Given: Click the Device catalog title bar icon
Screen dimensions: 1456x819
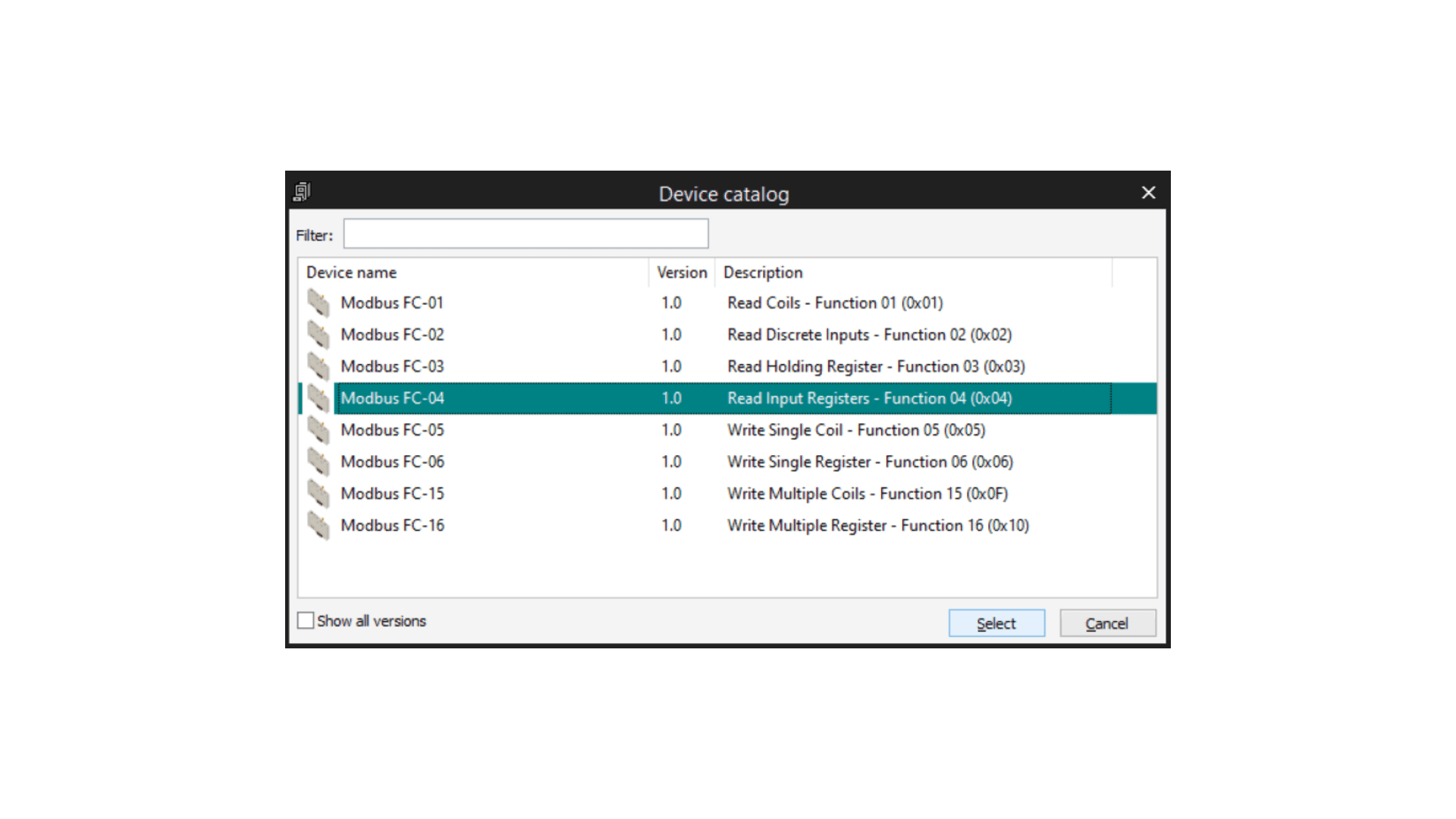Looking at the screenshot, I should pos(302,192).
